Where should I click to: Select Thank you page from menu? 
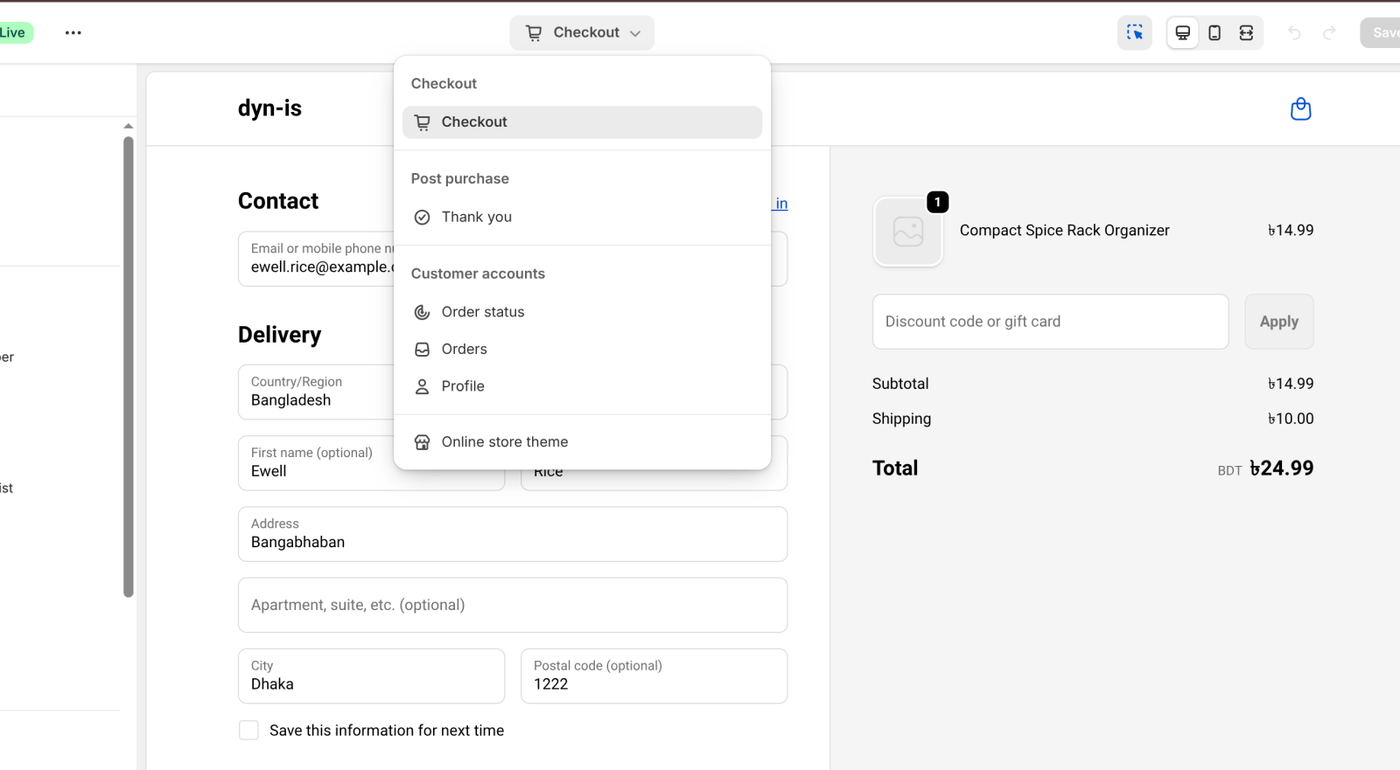point(476,217)
